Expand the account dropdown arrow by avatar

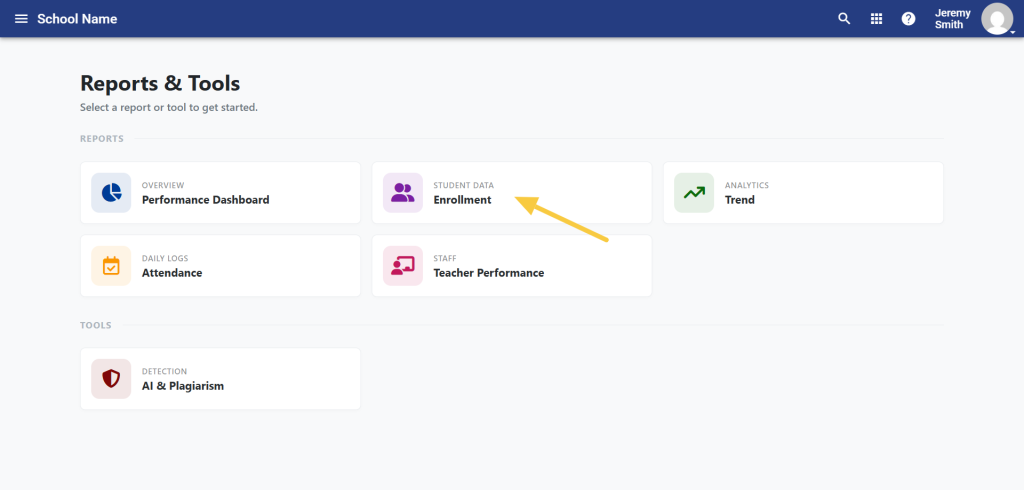[x=1012, y=31]
